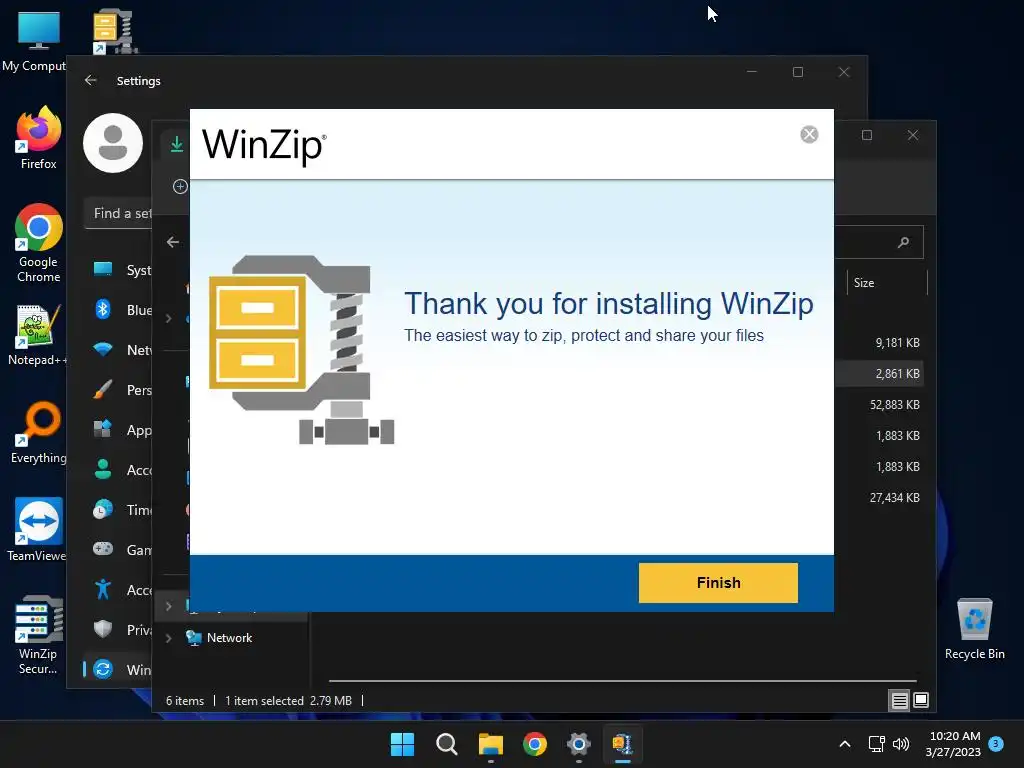
Task: Show hidden system tray icons
Action: 844,744
